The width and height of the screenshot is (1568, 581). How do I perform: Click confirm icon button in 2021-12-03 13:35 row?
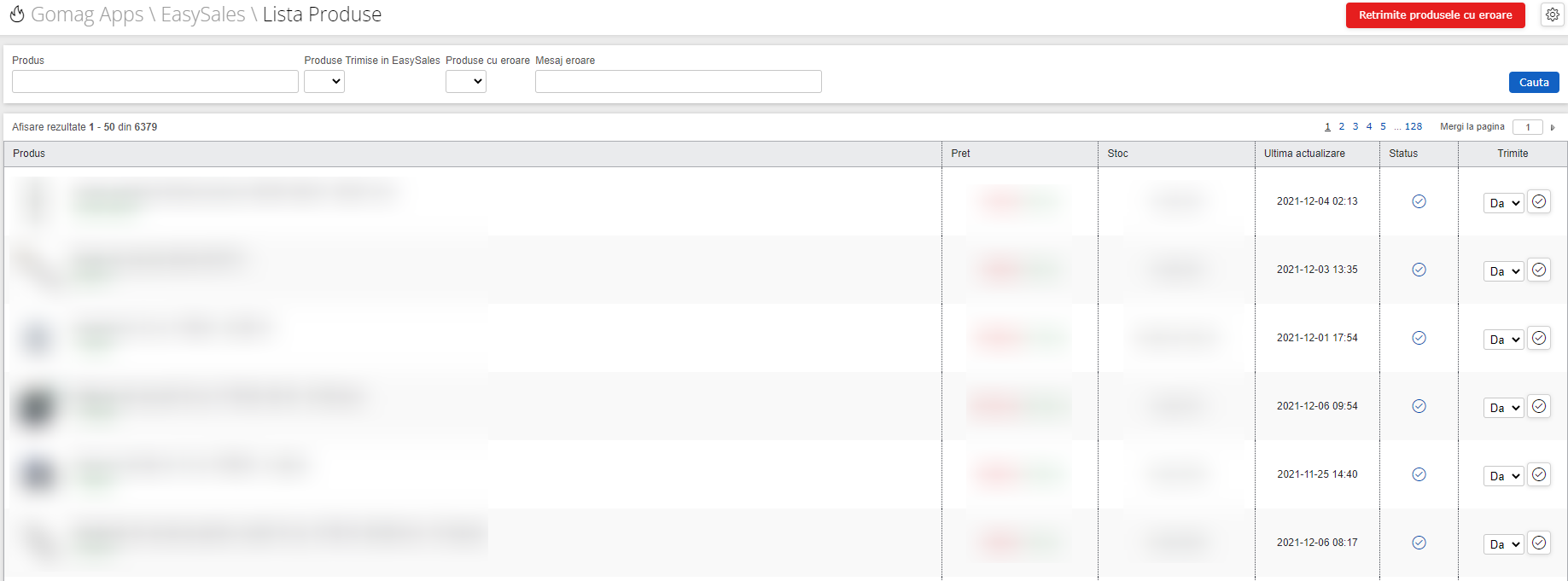pos(1538,270)
